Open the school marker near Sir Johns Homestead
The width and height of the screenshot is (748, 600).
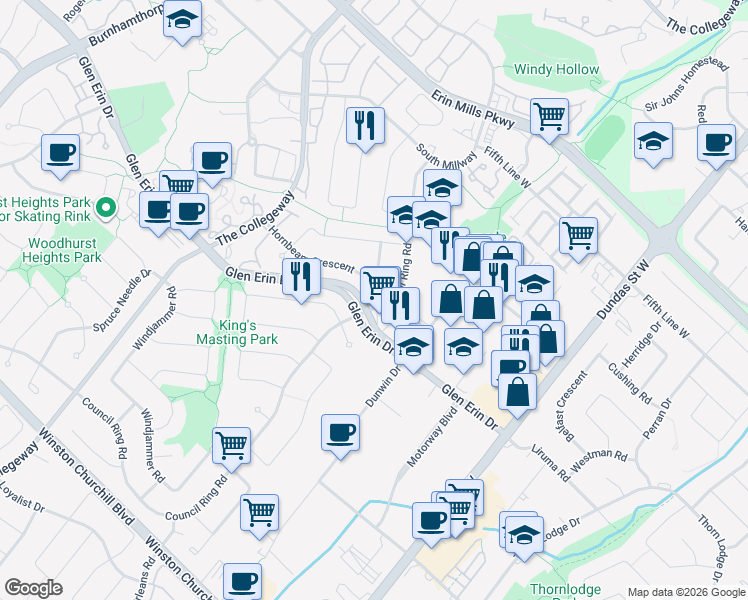653,142
